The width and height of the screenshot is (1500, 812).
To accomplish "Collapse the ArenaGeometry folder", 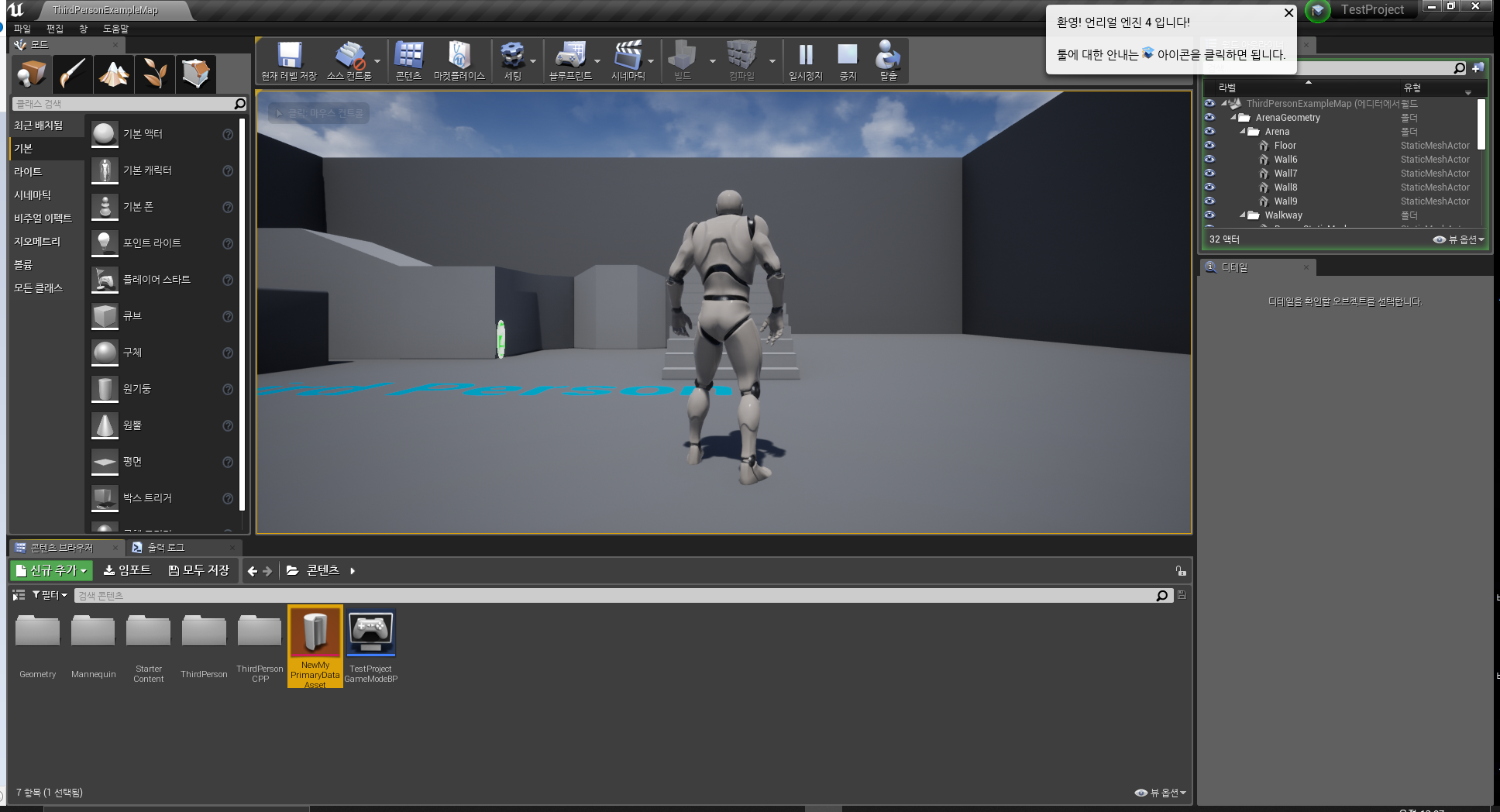I will pyautogui.click(x=1233, y=118).
